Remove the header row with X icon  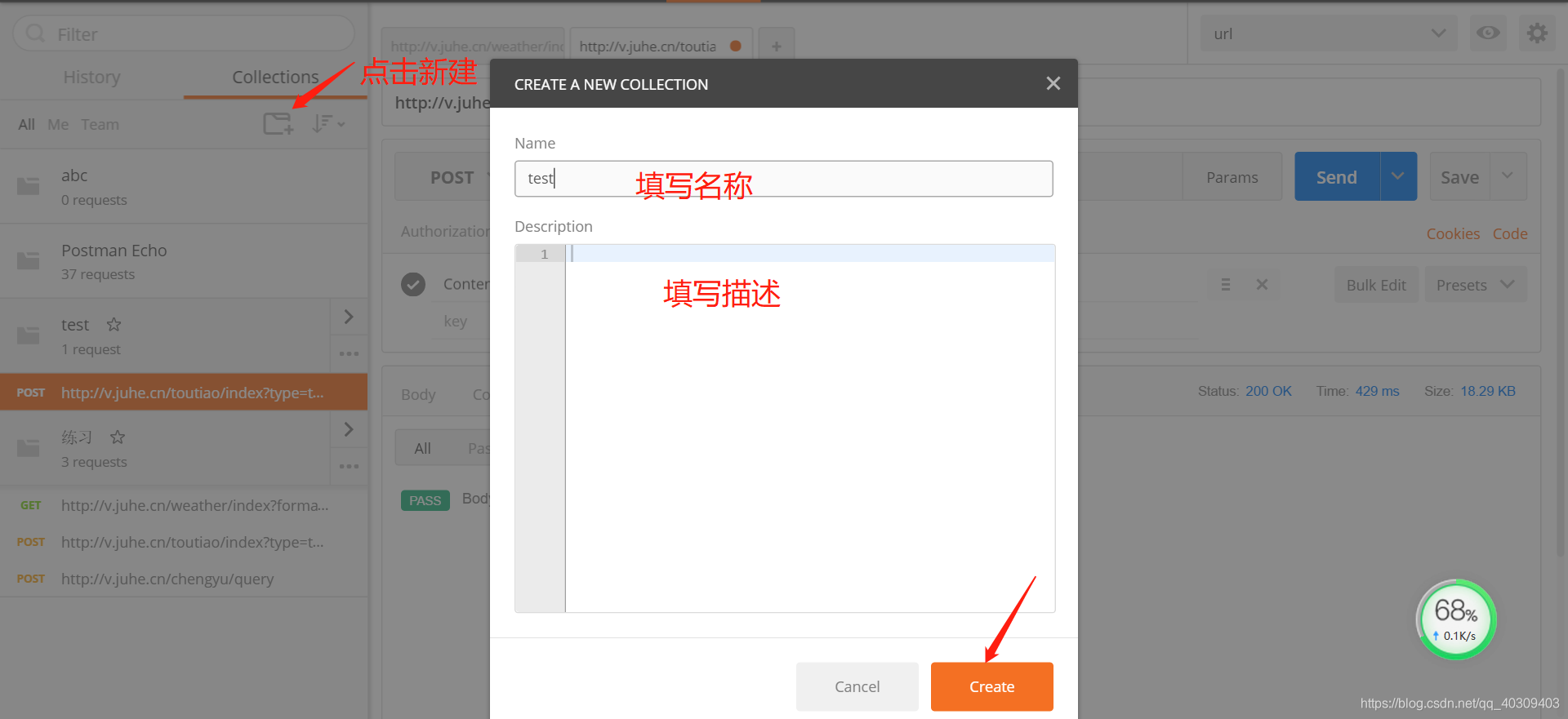(1262, 285)
